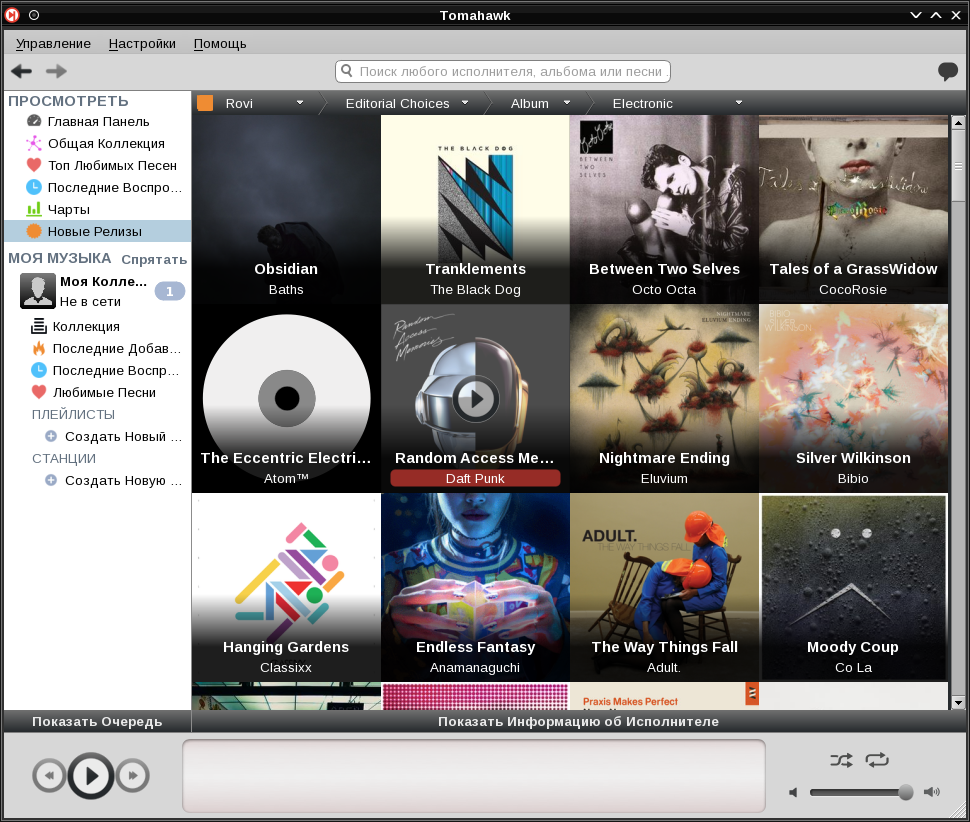Open the Silver Wilkinson album by Bibio

pos(853,398)
